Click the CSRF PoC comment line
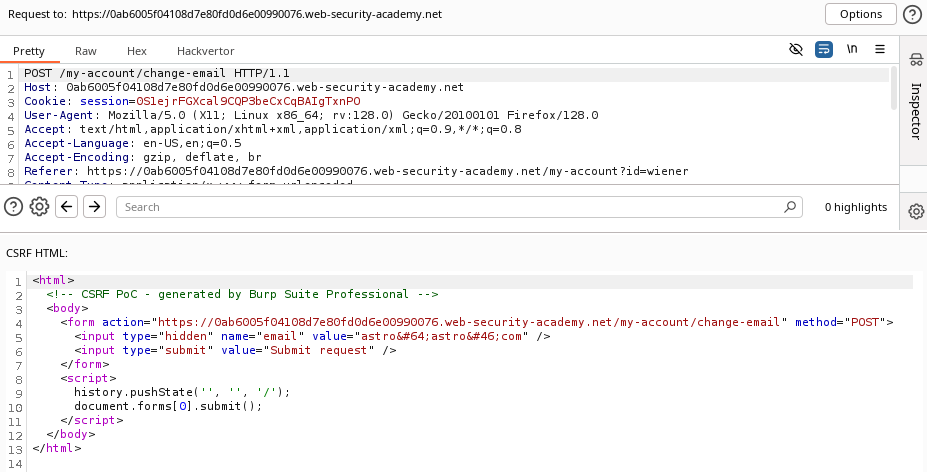The height and width of the screenshot is (472, 927). pyautogui.click(x=242, y=294)
